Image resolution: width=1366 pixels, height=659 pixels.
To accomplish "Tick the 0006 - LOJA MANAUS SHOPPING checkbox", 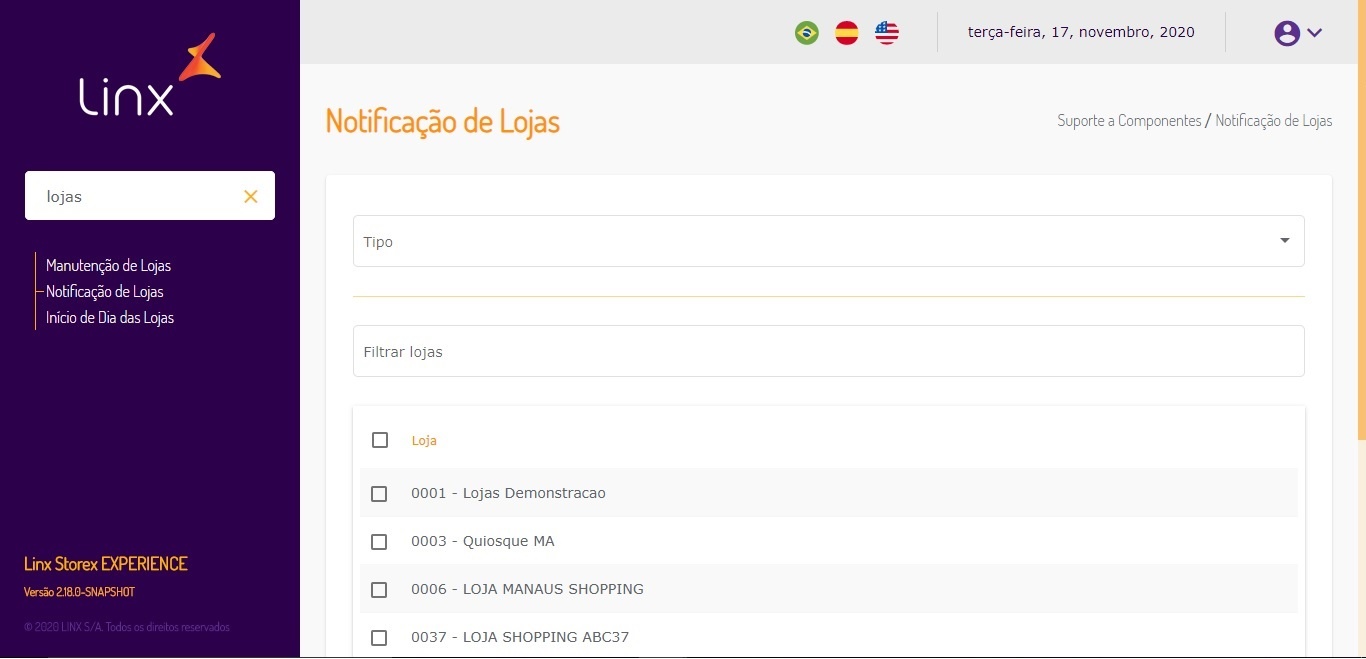I will pos(379,590).
